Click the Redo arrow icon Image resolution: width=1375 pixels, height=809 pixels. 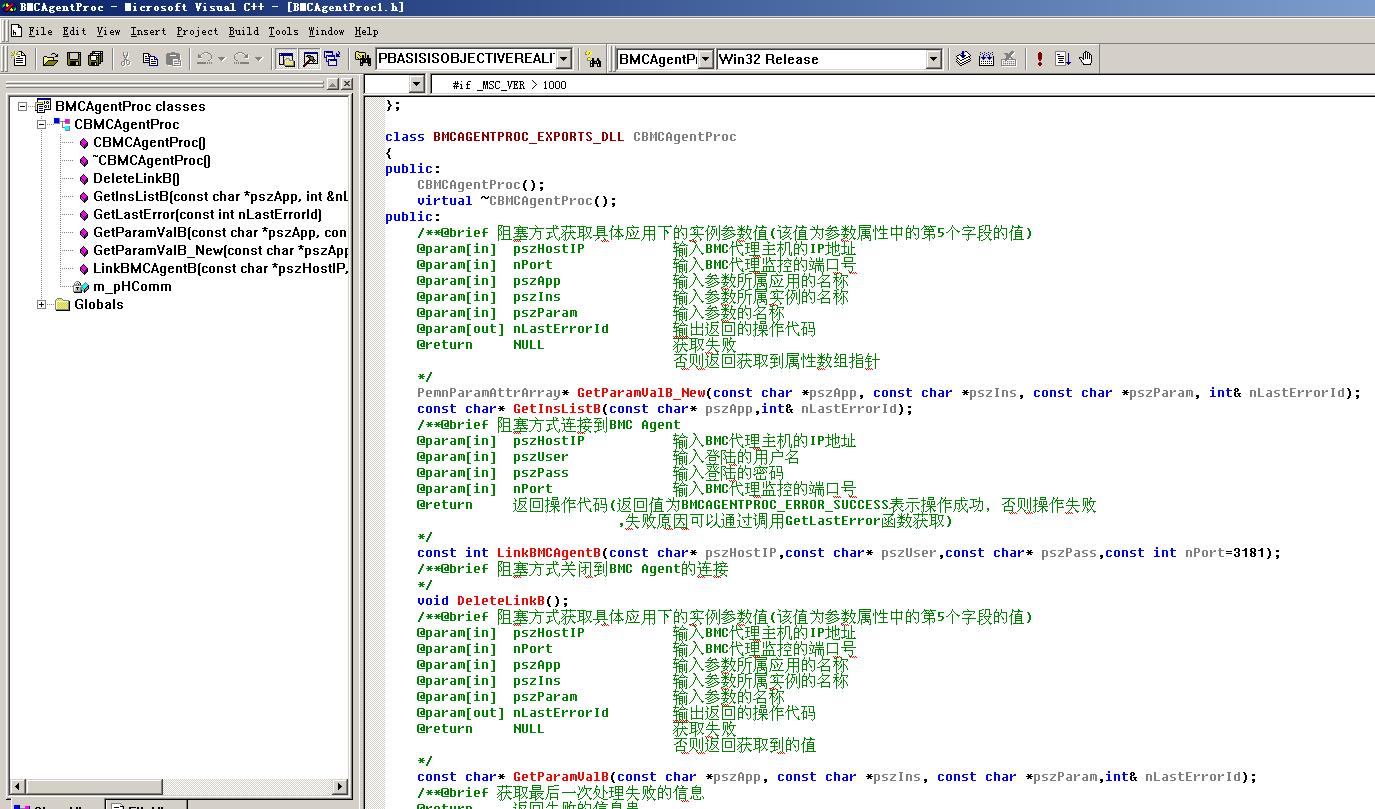click(241, 59)
